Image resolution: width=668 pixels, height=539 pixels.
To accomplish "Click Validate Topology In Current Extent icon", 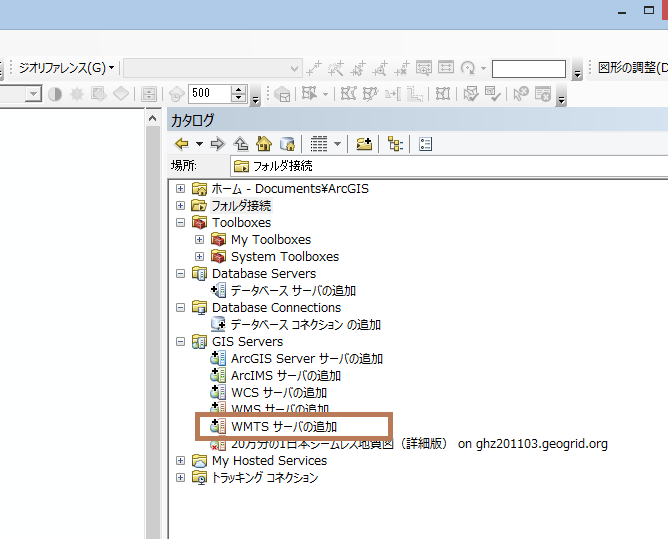I will coord(492,94).
